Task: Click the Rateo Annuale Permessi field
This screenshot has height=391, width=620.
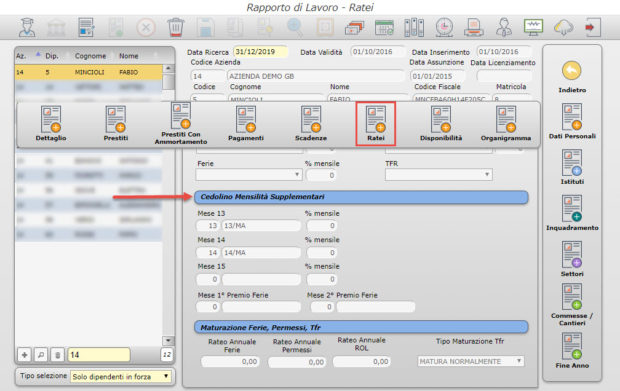Action: pyautogui.click(x=297, y=362)
